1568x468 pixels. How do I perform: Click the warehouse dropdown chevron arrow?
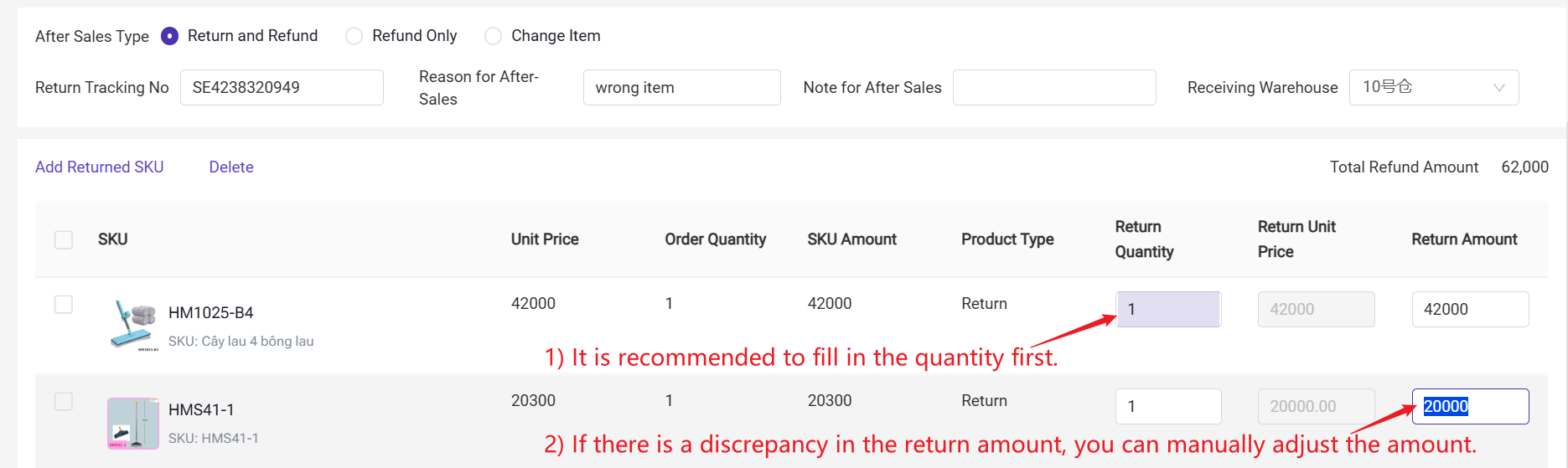click(1499, 87)
